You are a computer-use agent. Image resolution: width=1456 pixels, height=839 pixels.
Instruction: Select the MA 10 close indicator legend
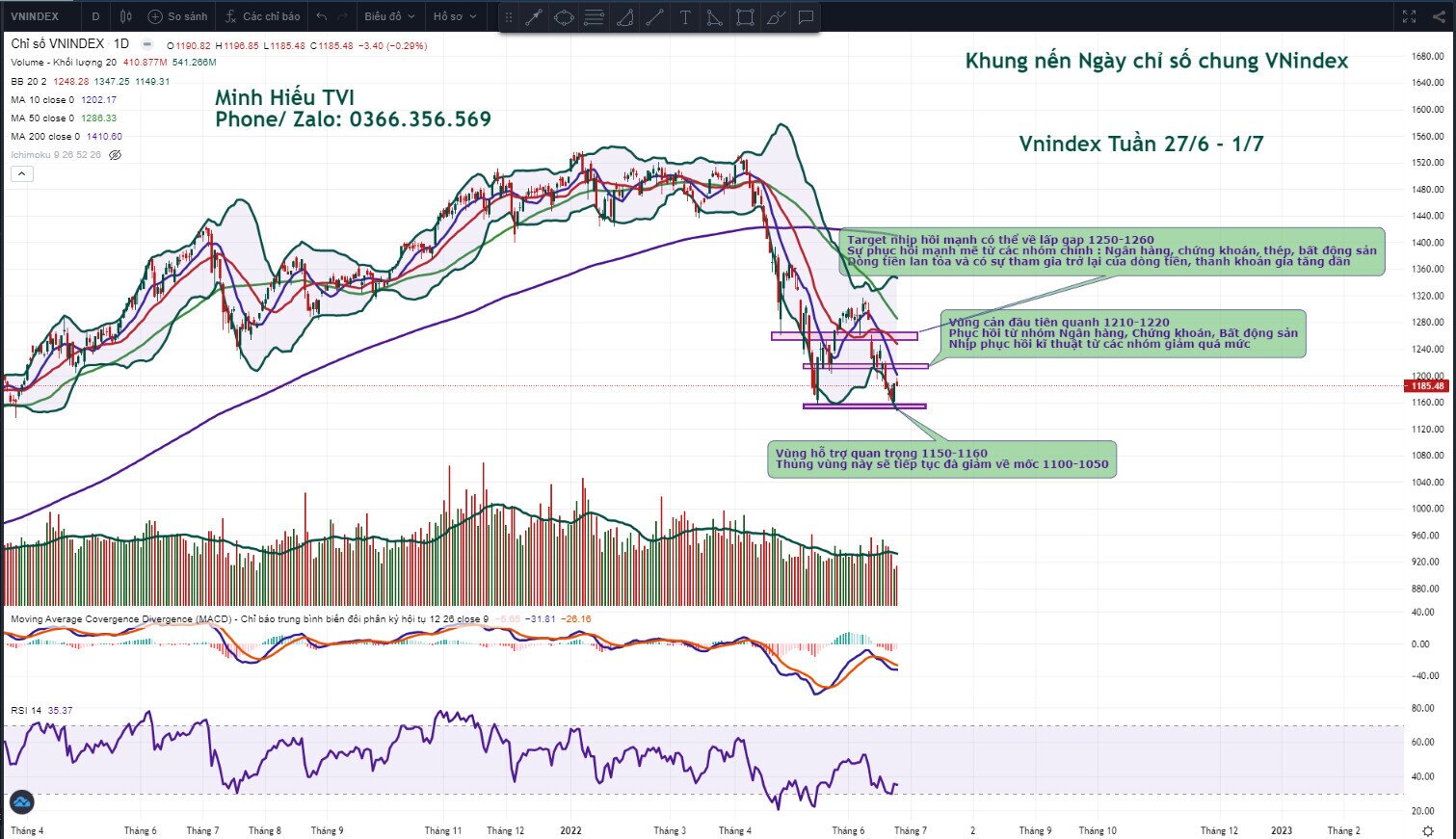click(42, 100)
